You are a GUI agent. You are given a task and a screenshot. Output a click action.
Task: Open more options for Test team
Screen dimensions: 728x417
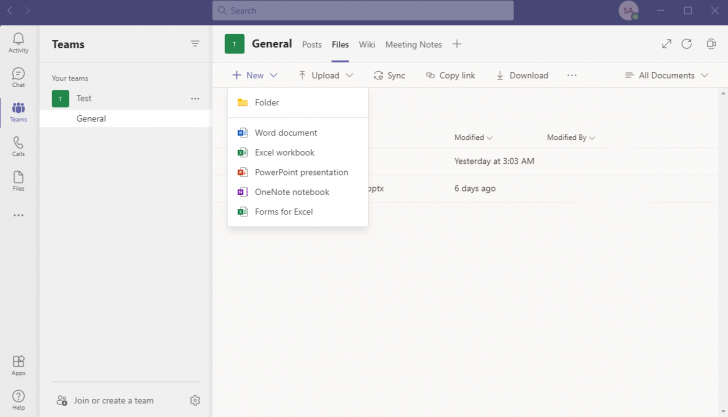click(195, 98)
